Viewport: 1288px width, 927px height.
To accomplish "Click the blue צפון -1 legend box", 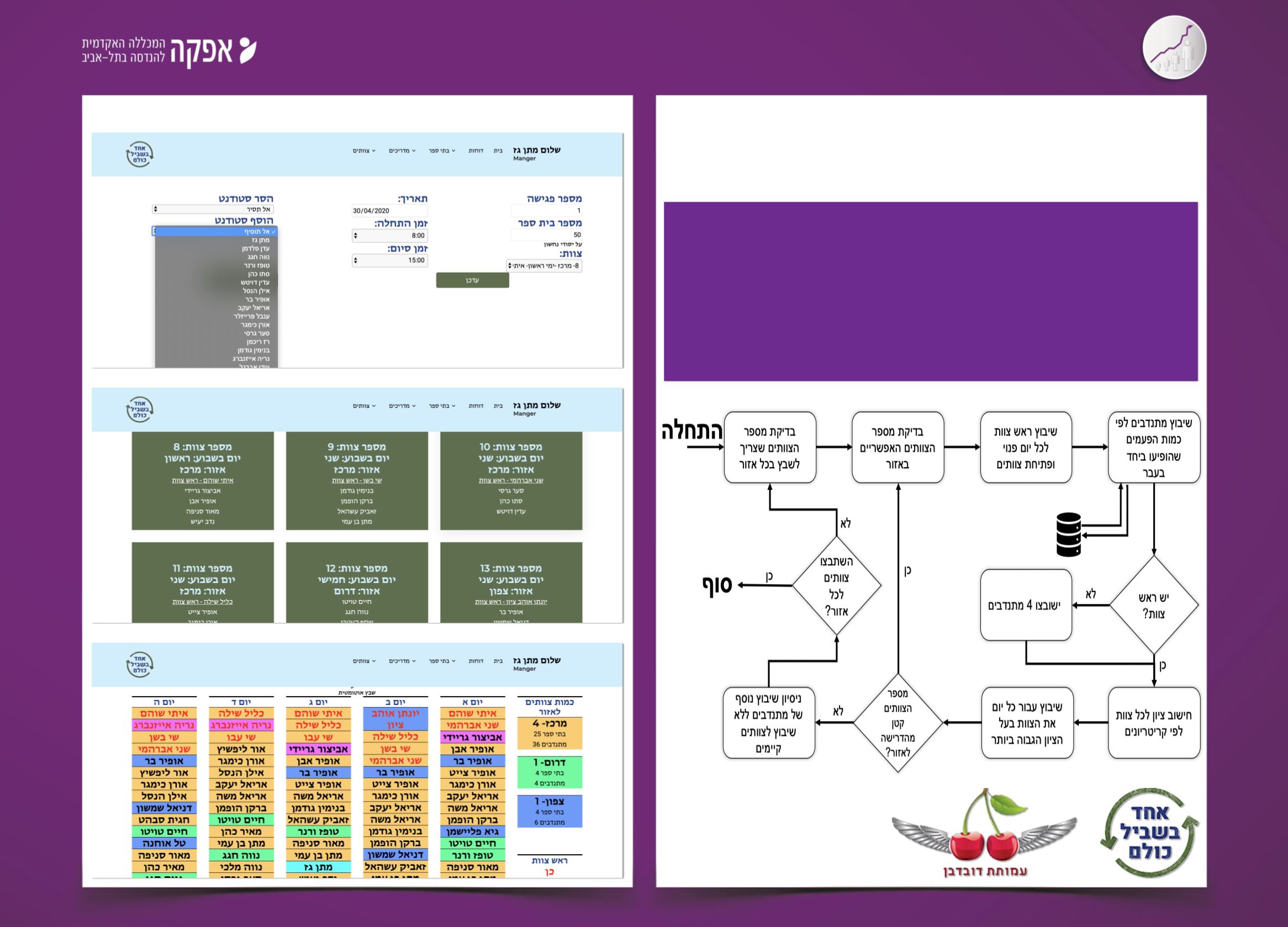I will pos(550,812).
